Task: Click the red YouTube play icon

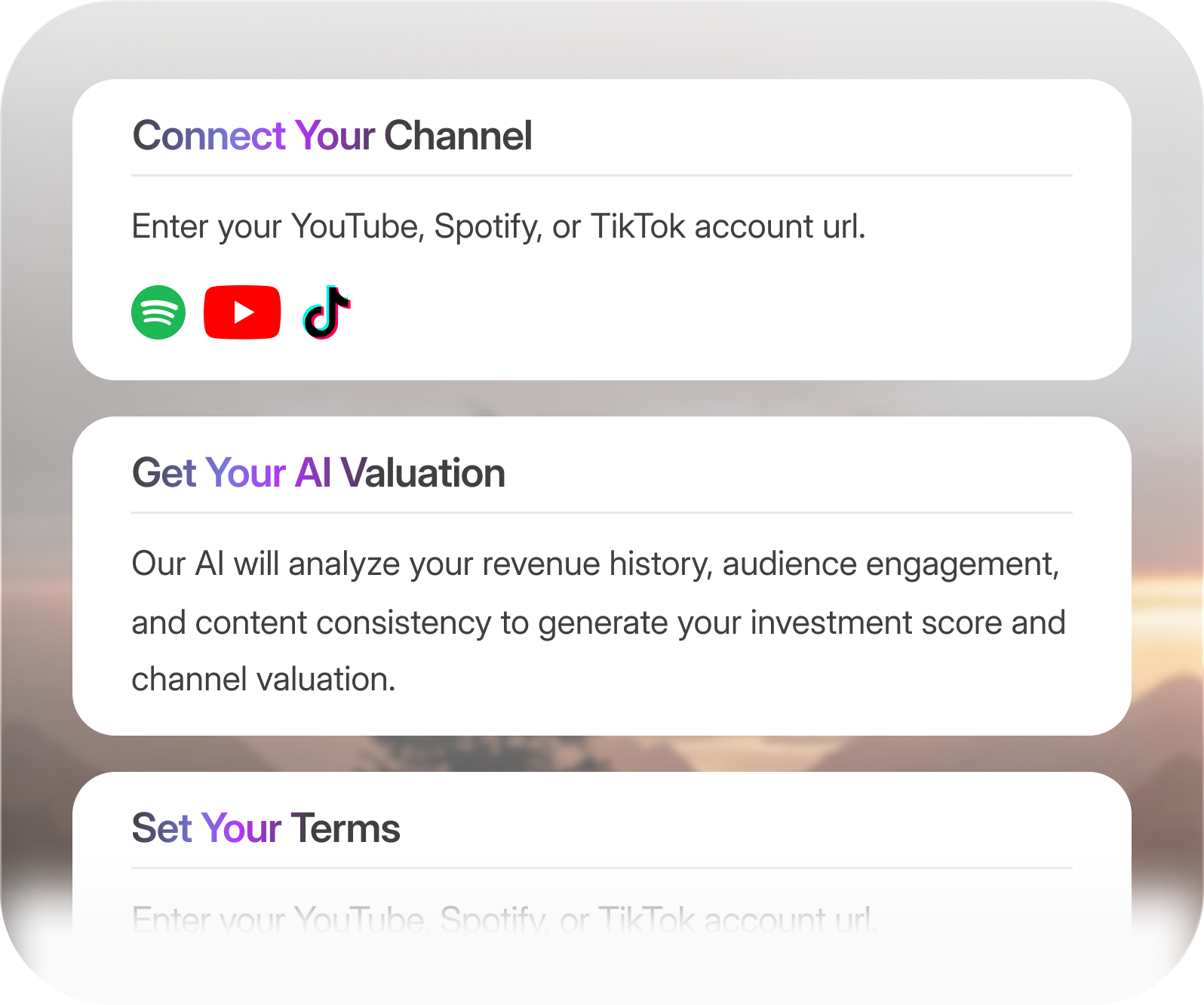Action: pyautogui.click(x=242, y=312)
